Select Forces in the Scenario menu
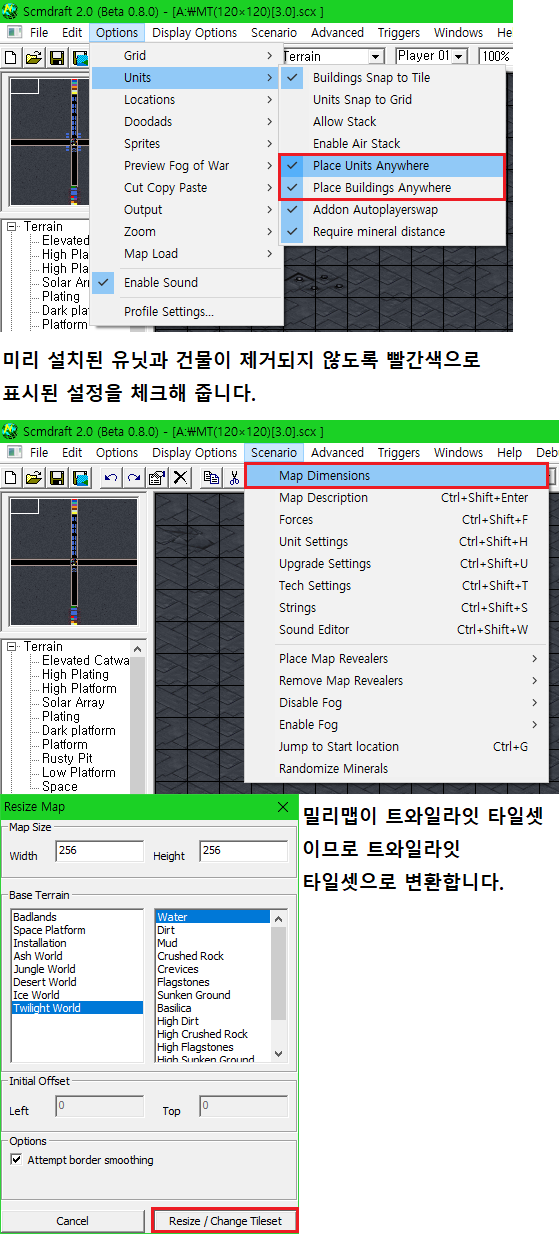559x1234 pixels. 397,520
